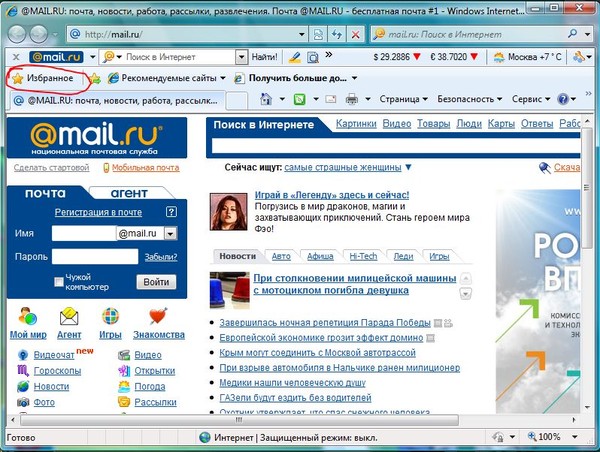Click the Пароль password field
The height and width of the screenshot is (452, 600).
(95, 256)
